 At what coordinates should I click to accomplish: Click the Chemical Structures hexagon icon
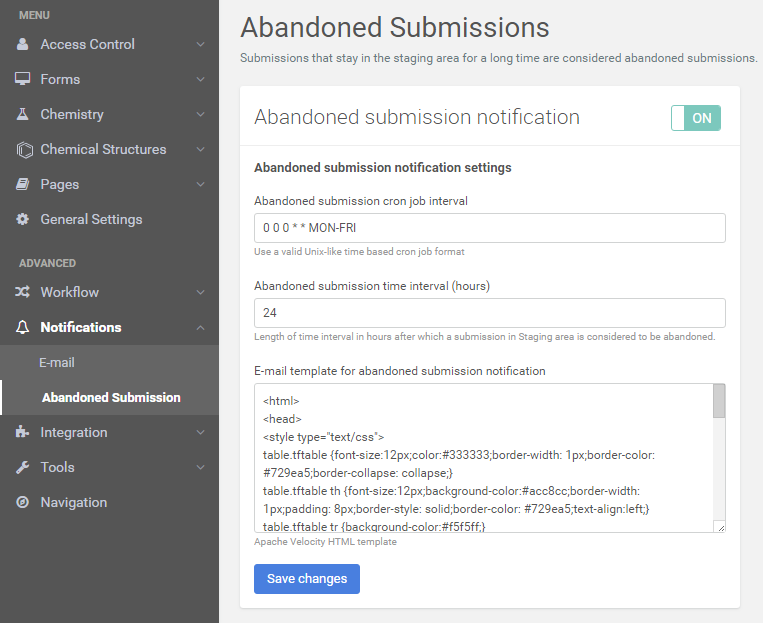[x=22, y=149]
